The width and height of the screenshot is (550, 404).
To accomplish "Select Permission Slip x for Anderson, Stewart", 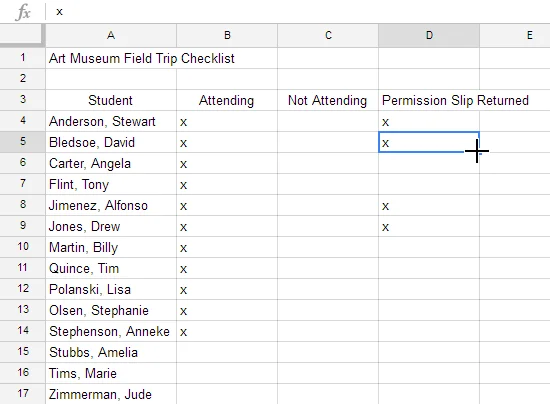I will pos(429,121).
